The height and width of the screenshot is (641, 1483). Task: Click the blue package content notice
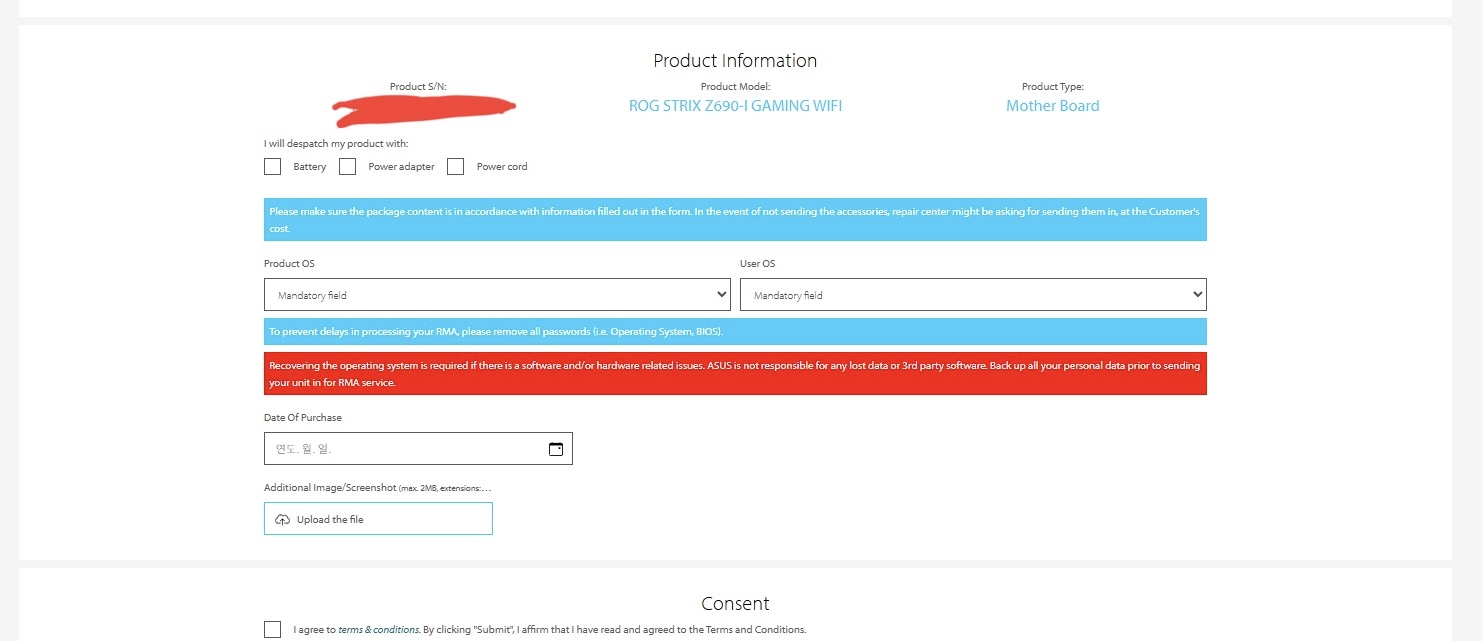pyautogui.click(x=735, y=220)
